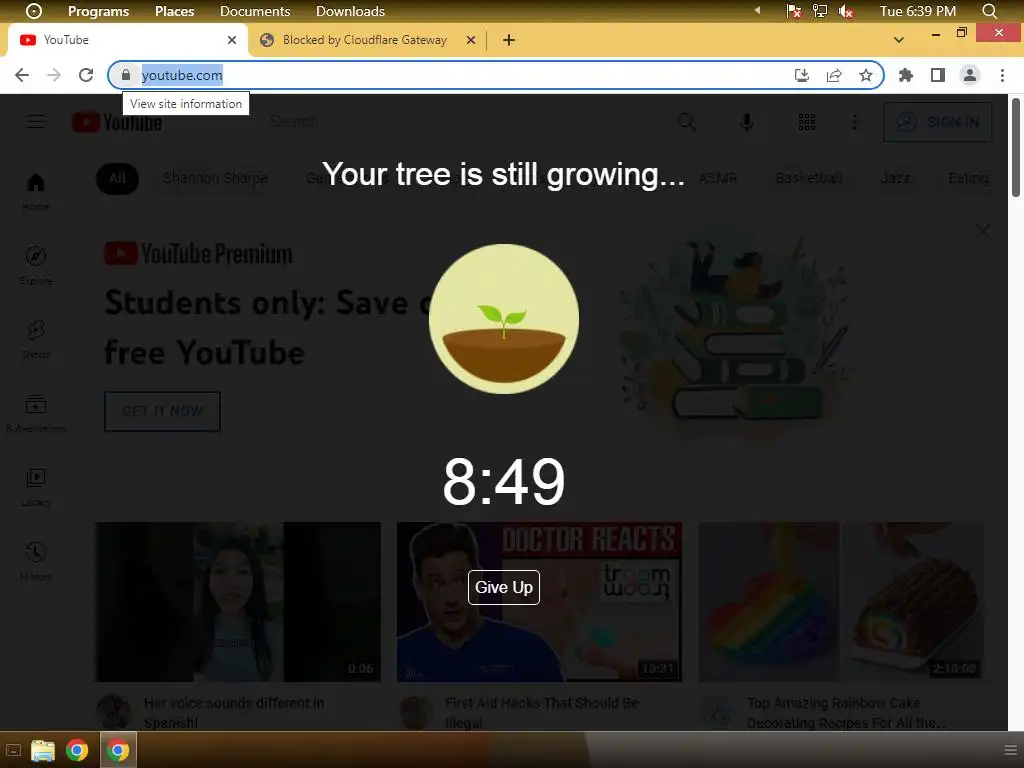Open YouTube settings three-dot icon
This screenshot has width=1024, height=768.
point(855,122)
